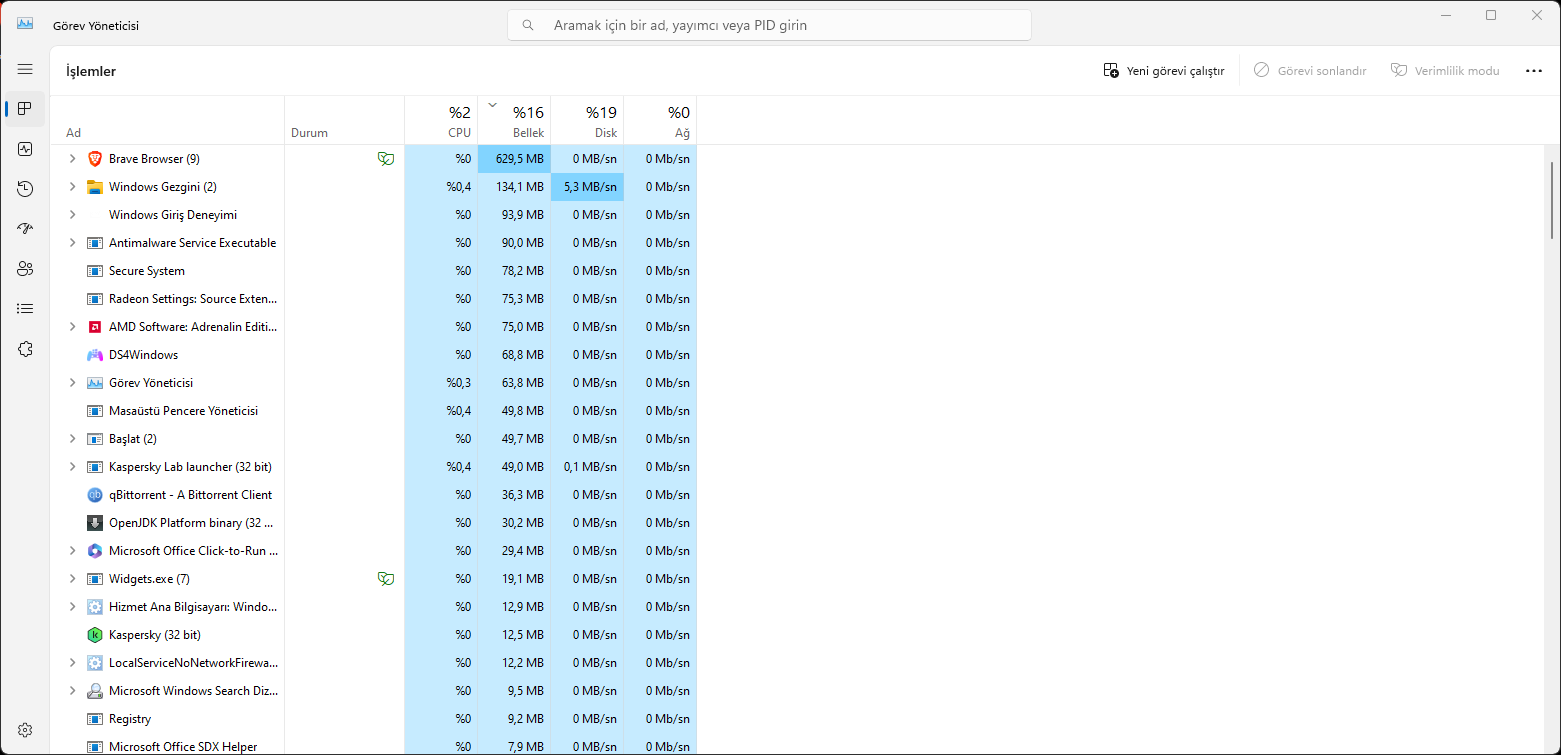Click the 36,3 MB memory cell
This screenshot has width=1561, height=755.
pos(514,494)
